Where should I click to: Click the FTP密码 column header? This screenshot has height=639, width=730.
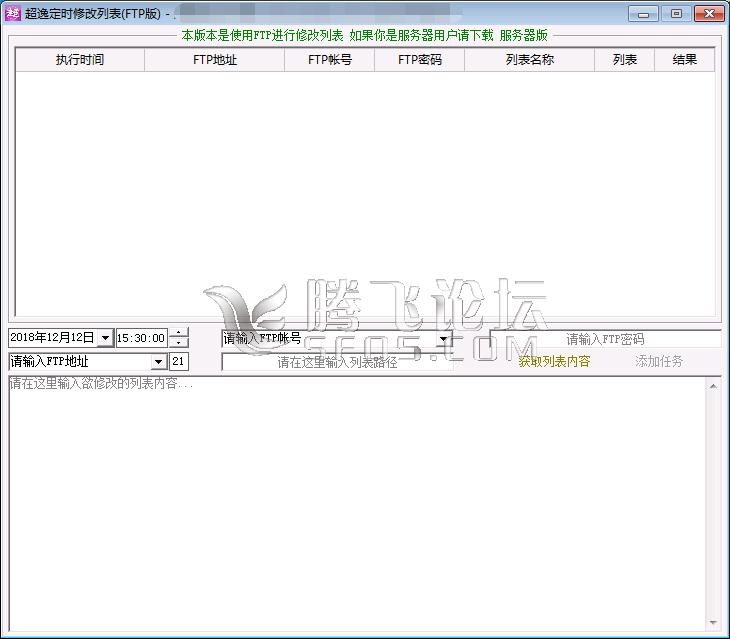(x=419, y=60)
